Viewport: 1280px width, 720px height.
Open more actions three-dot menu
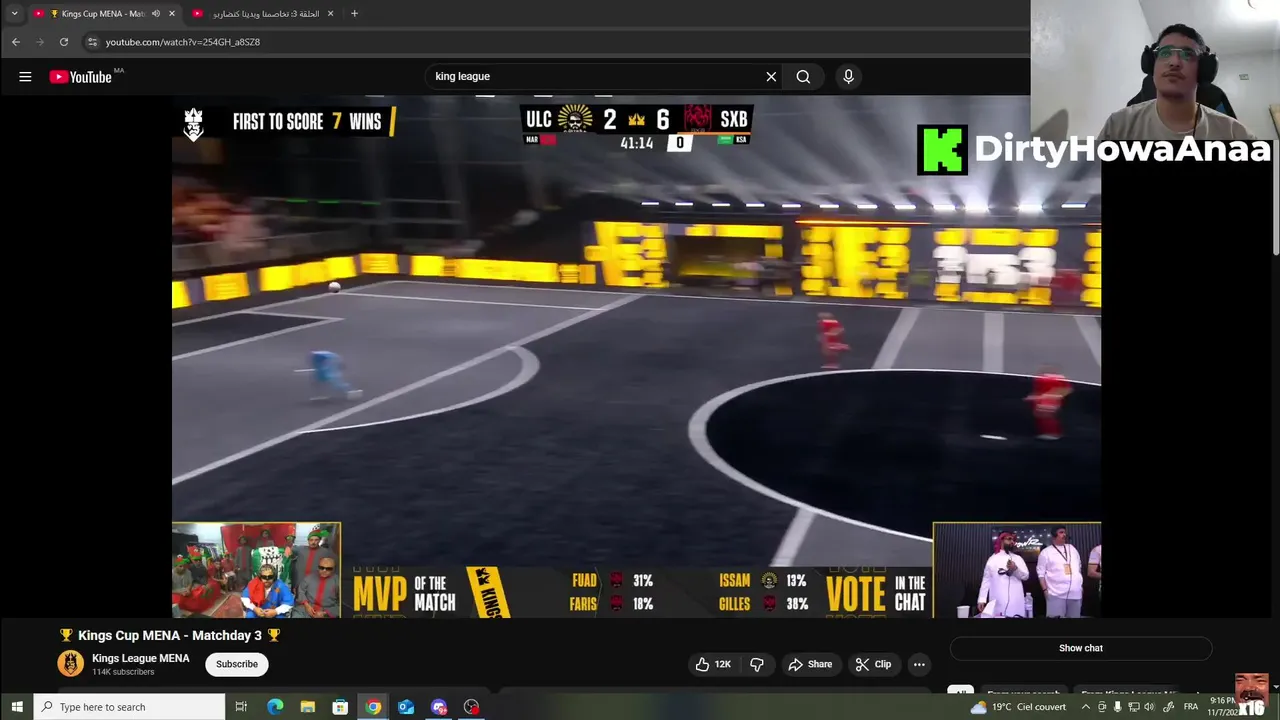919,664
